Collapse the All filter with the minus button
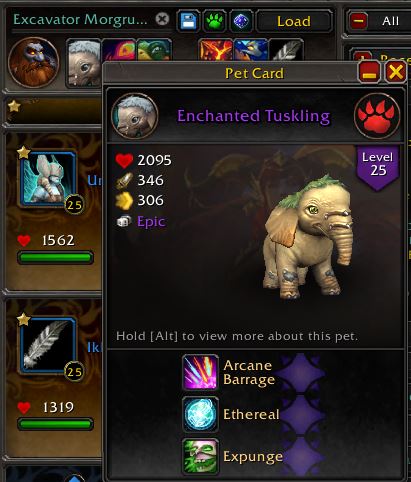Screen dimensions: 411x482 [x=358, y=21]
